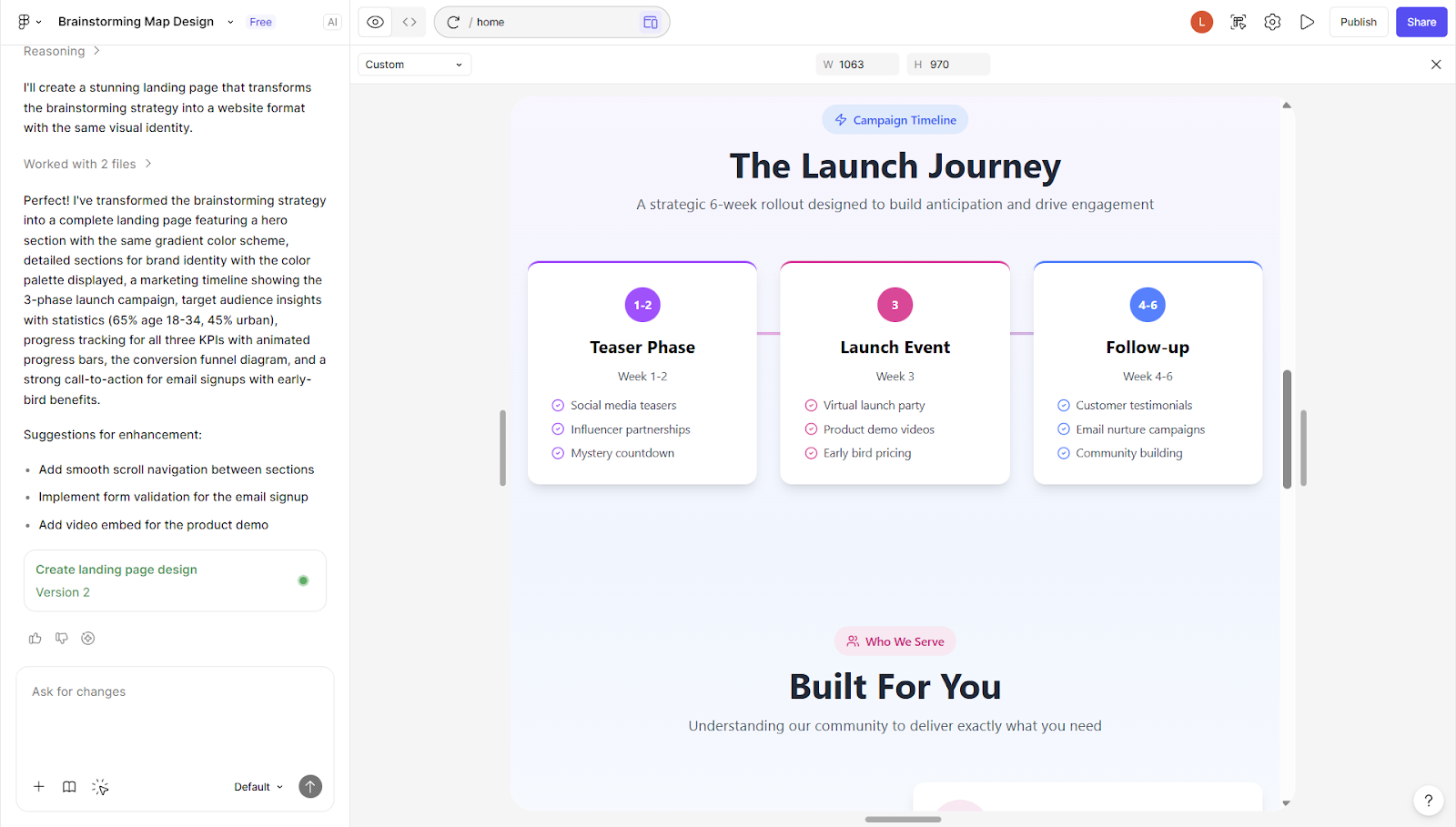This screenshot has height=827, width=1456.
Task: Open the project name dropdown menu
Action: pyautogui.click(x=230, y=22)
